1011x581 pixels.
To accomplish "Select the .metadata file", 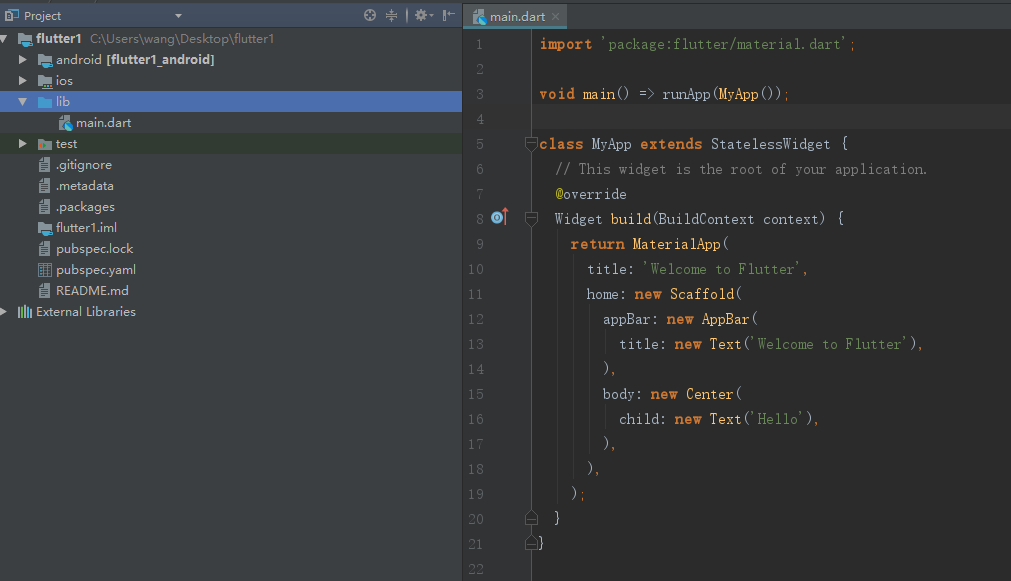I will tap(231, 186).
